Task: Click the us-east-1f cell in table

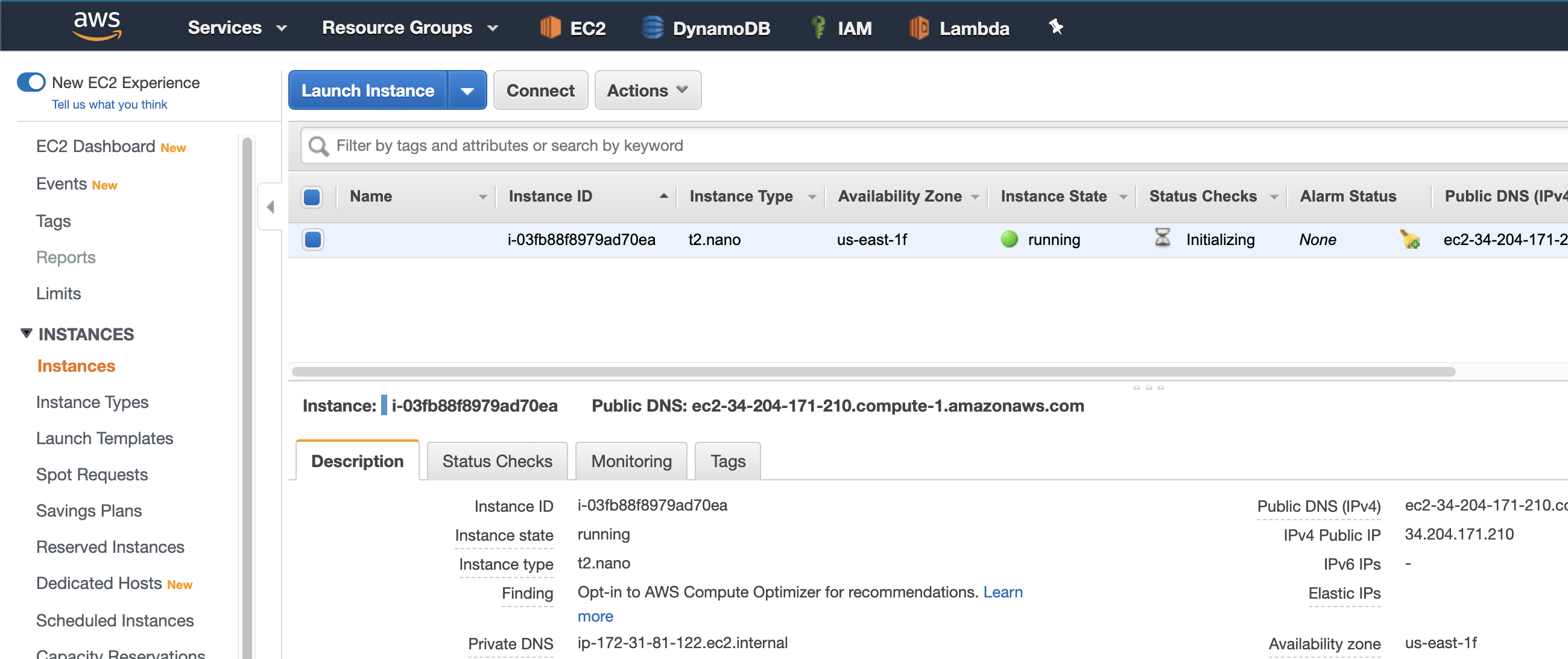Action: coord(871,240)
